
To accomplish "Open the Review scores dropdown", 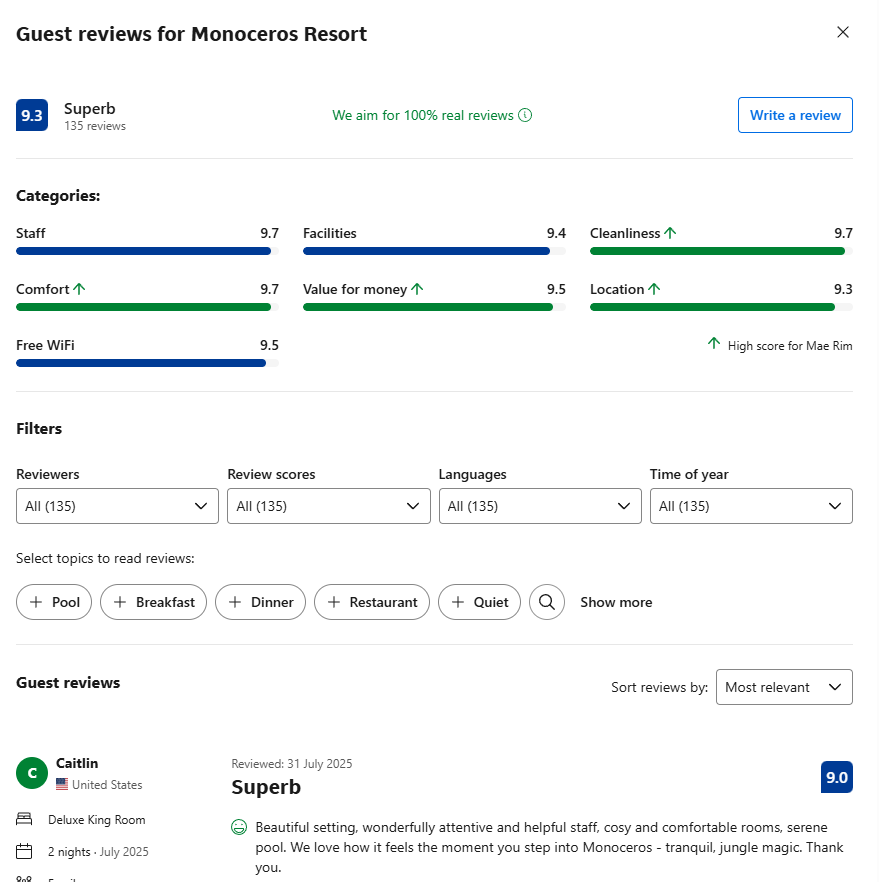I will (x=328, y=506).
